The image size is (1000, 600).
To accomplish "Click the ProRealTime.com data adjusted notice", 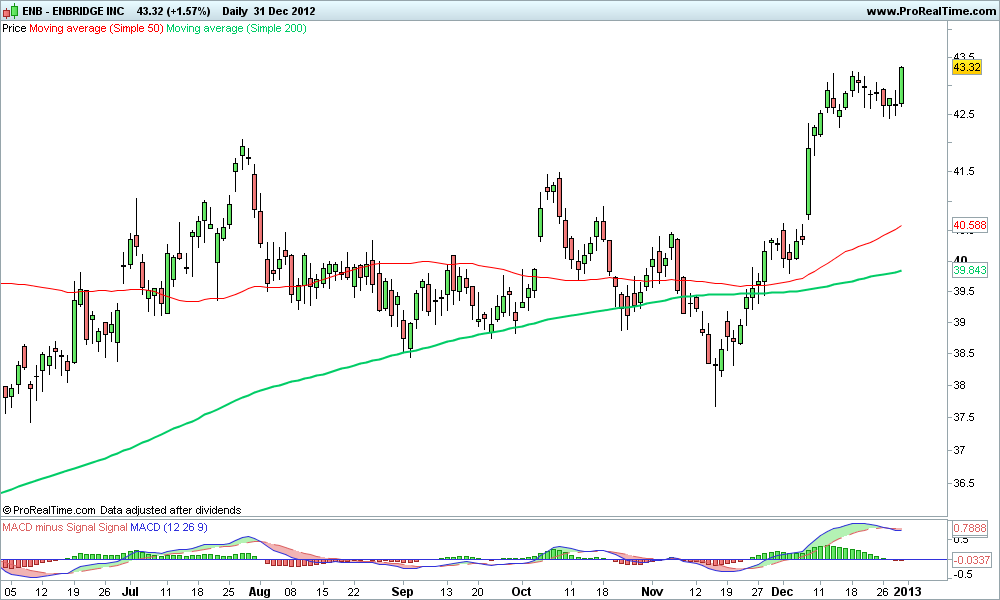I will pyautogui.click(x=122, y=510).
